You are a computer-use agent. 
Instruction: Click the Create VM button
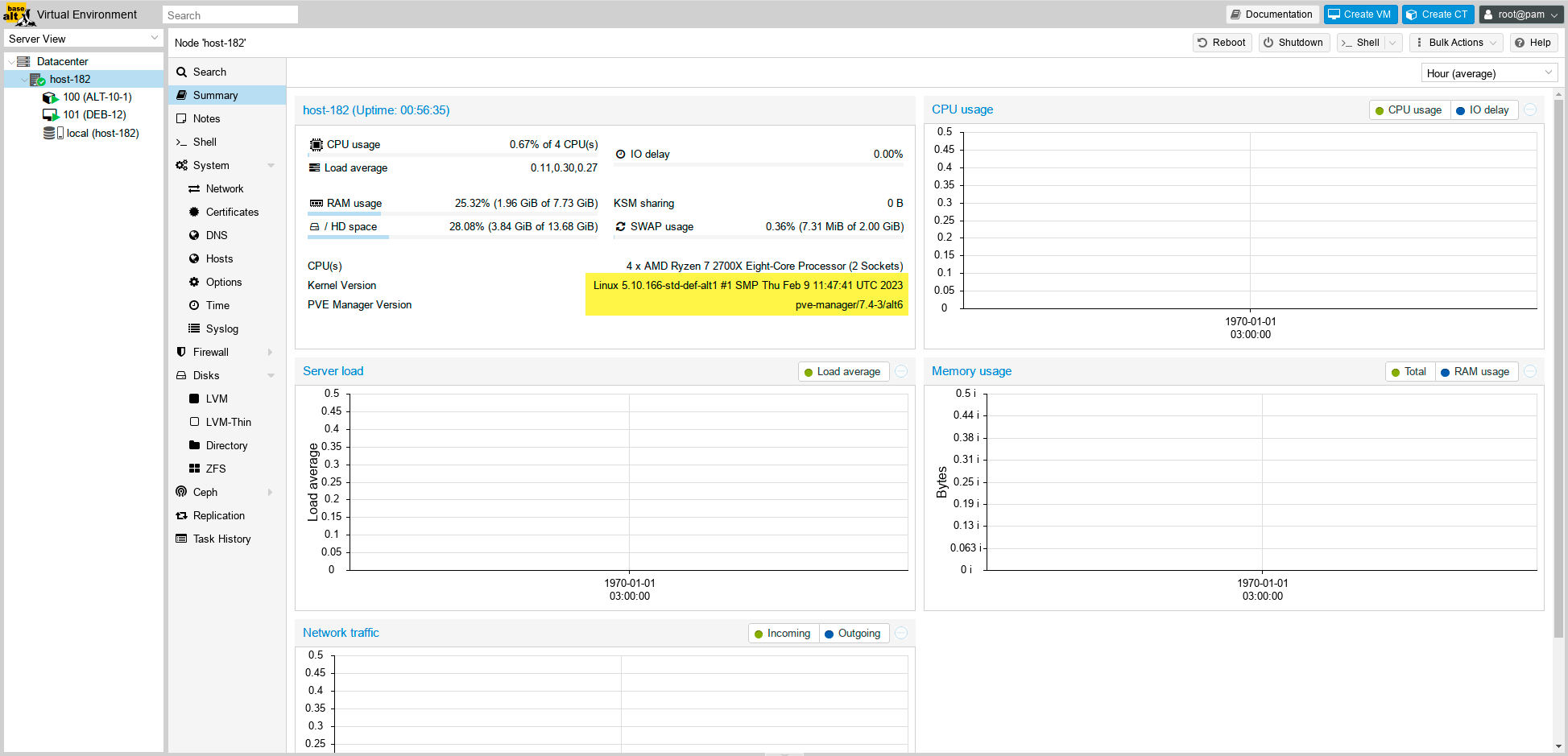pos(1360,14)
